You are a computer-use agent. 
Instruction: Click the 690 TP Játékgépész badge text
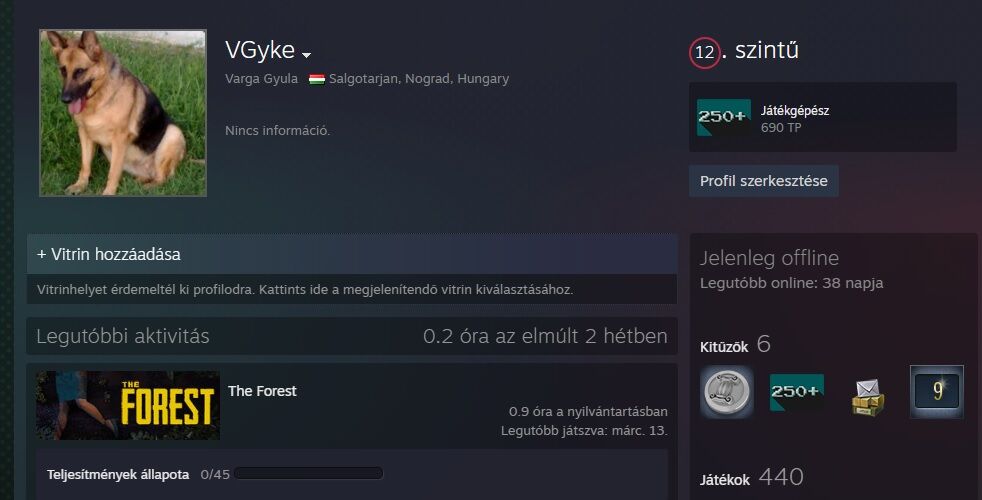pos(795,119)
